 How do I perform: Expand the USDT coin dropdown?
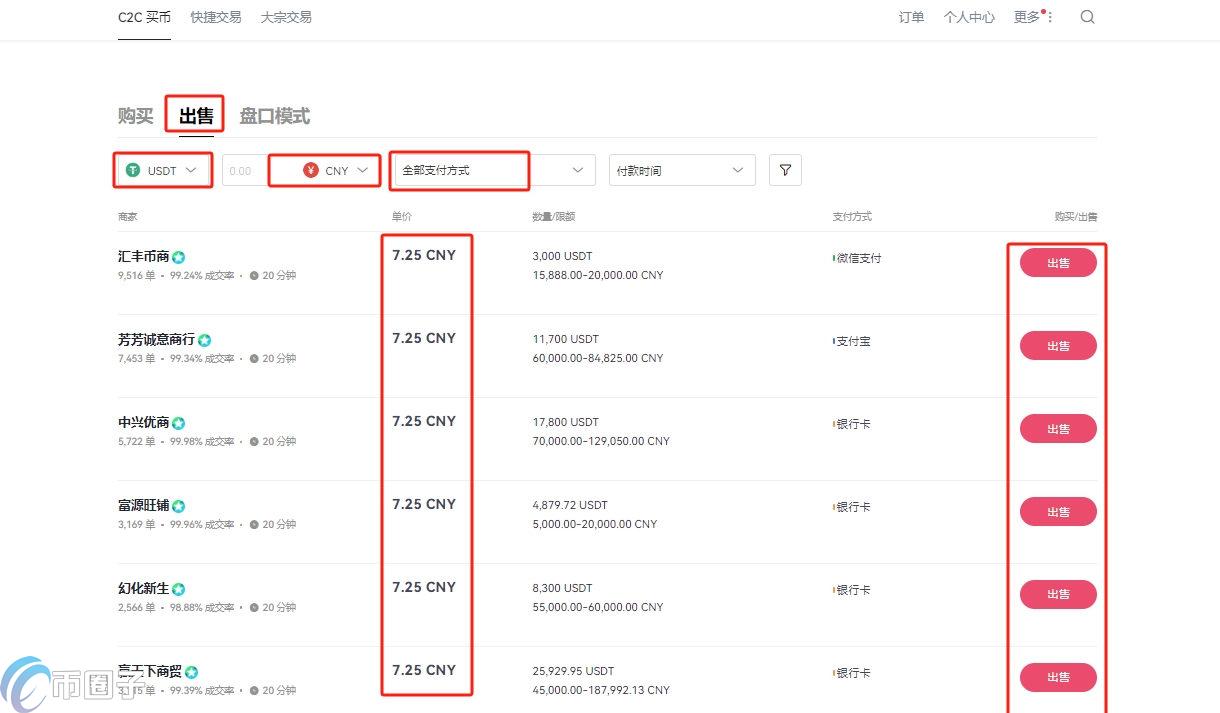click(163, 170)
